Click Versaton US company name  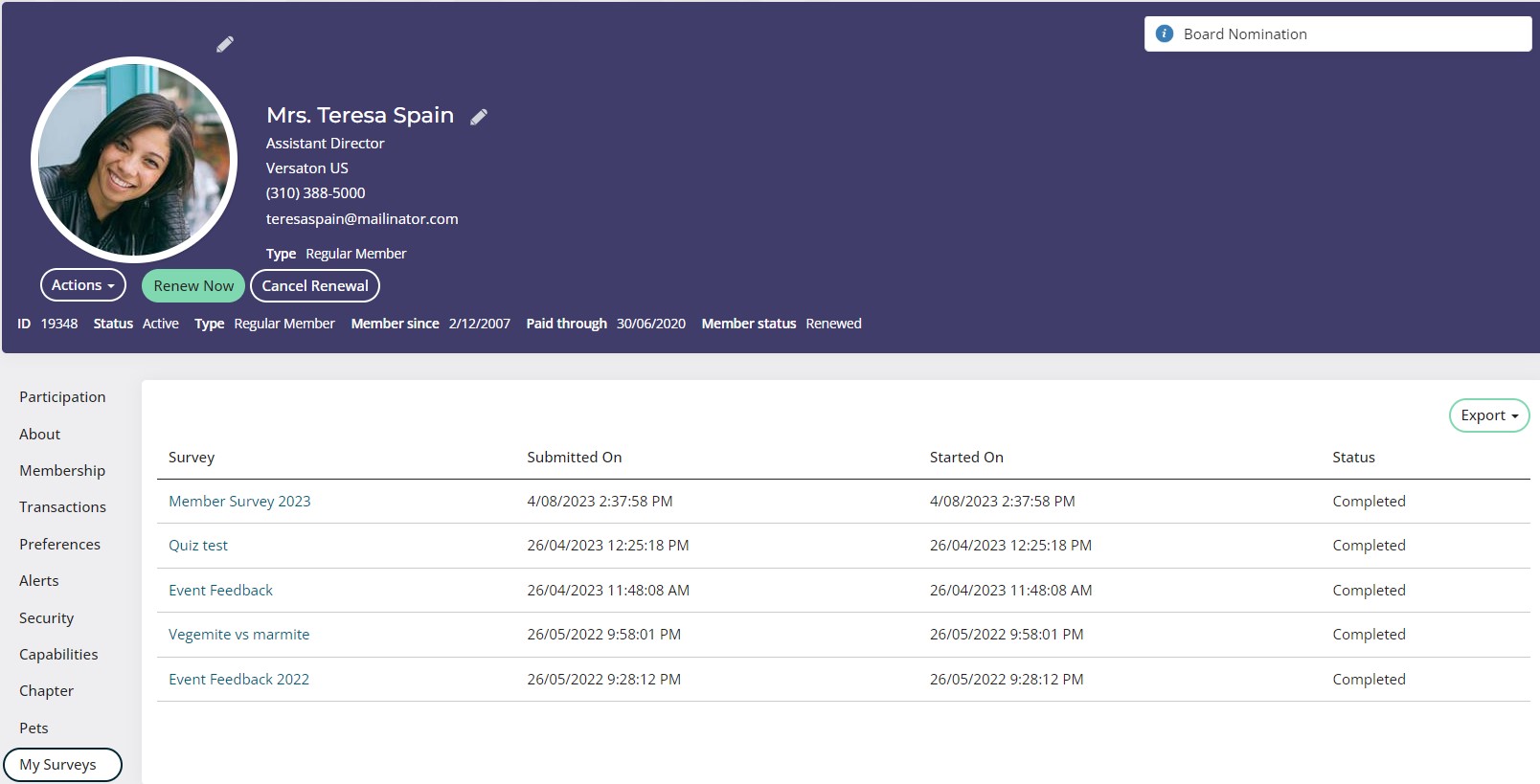click(307, 168)
